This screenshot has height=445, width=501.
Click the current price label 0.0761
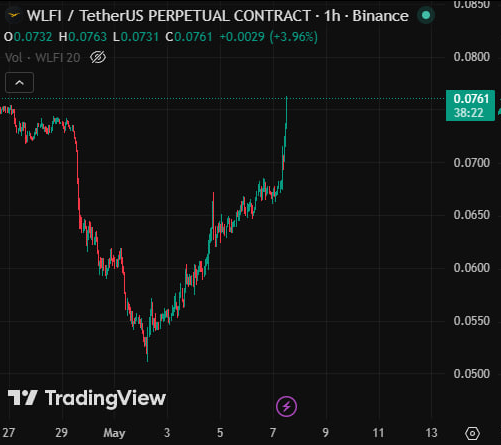[x=471, y=99]
